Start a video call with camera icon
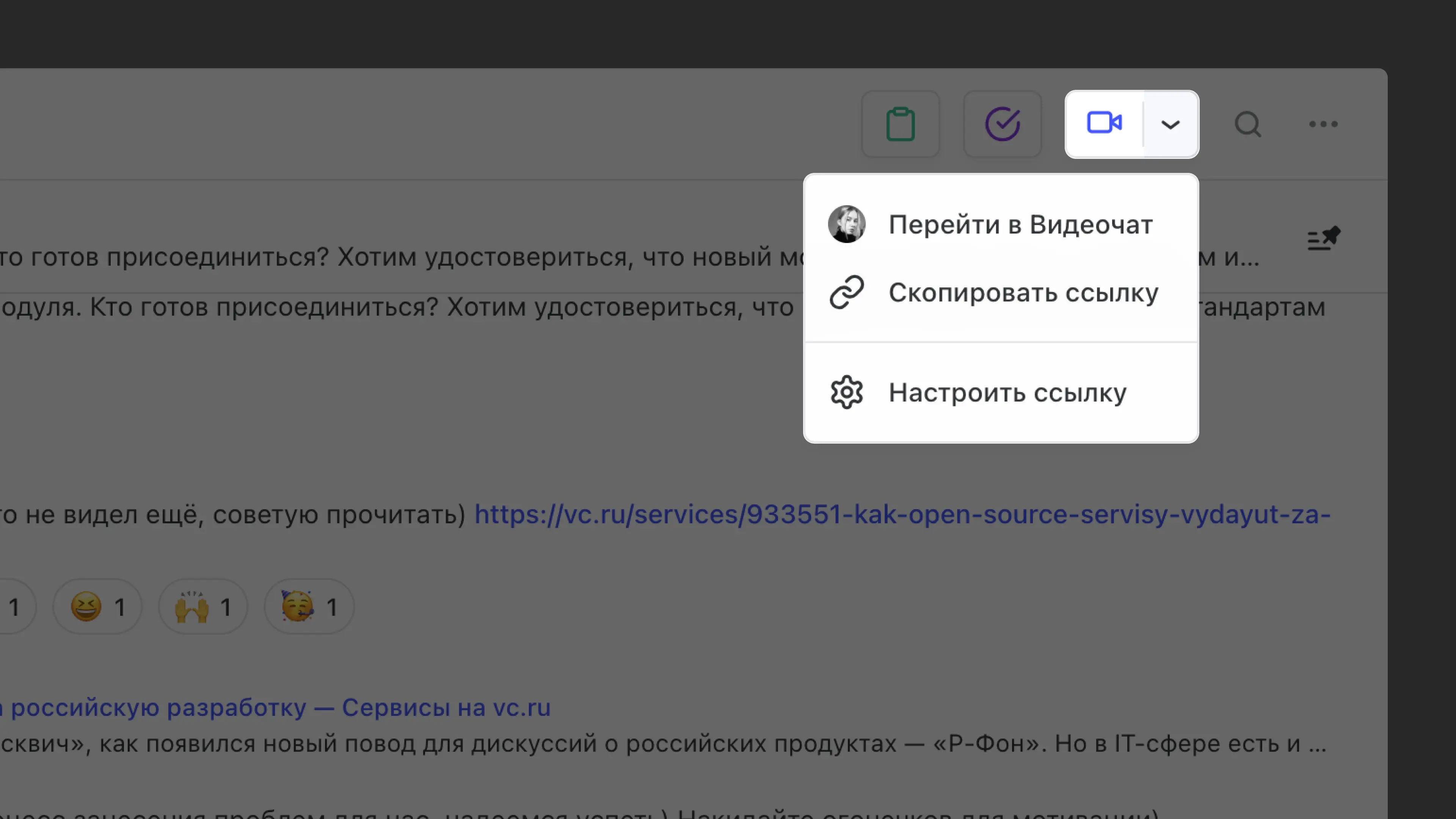Image resolution: width=1456 pixels, height=819 pixels. pos(1104,122)
